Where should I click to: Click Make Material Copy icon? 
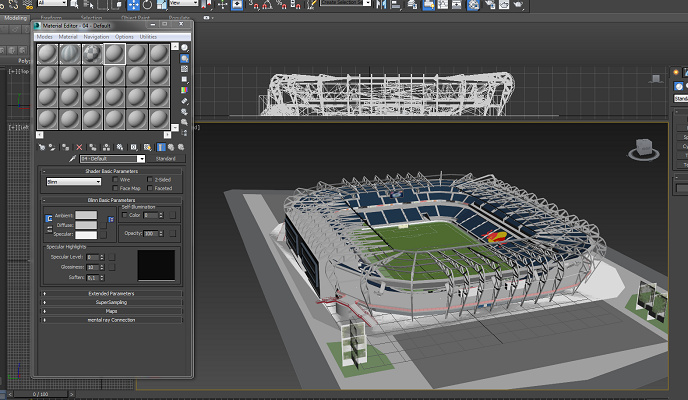pyautogui.click(x=93, y=147)
